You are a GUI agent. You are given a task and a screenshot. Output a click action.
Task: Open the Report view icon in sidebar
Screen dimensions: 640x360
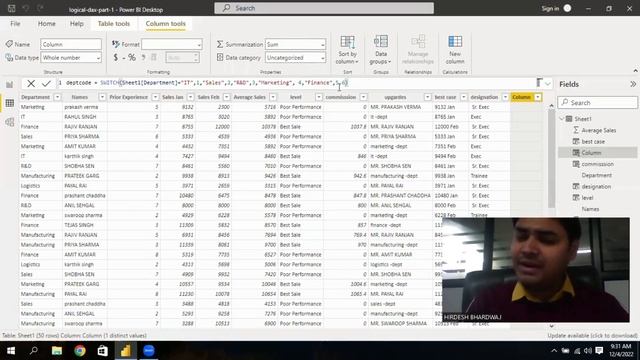point(9,84)
